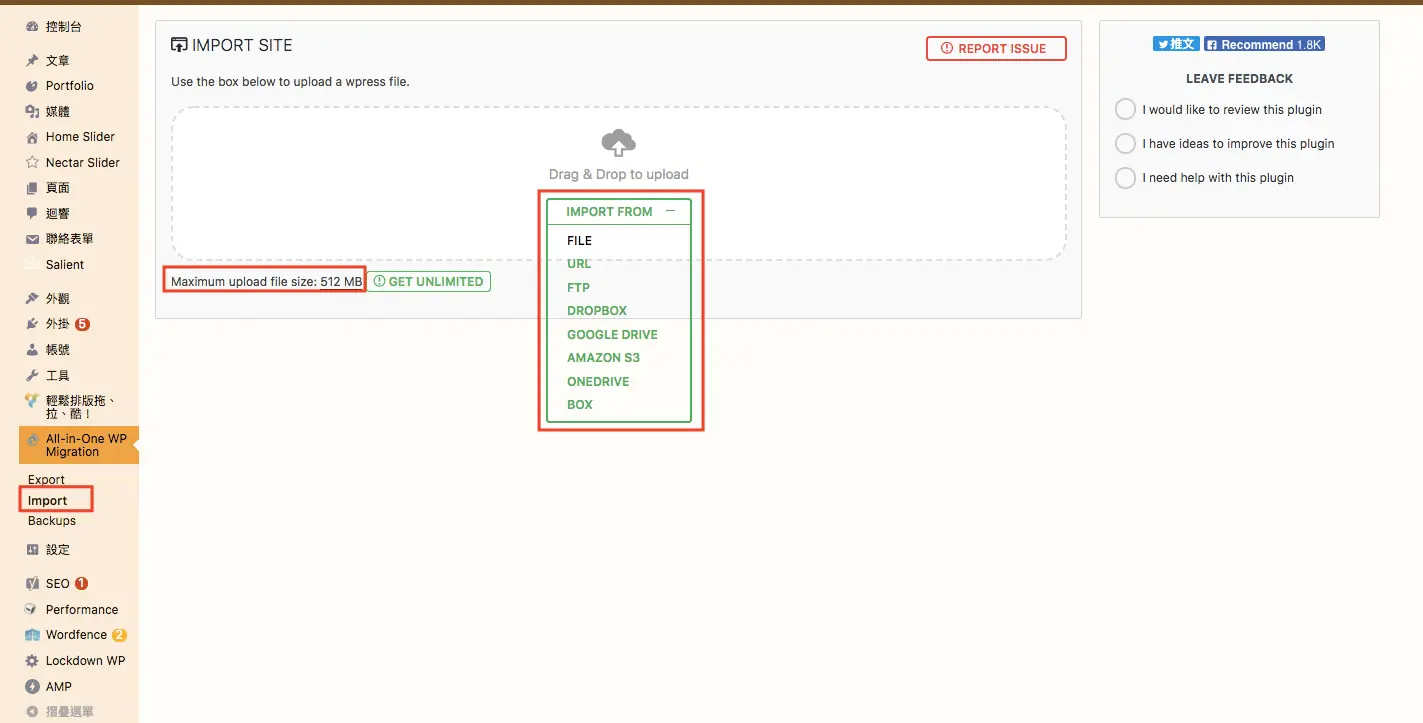Choose ONEDRIVE import option
Viewport: 1423px width, 723px height.
tap(598, 382)
